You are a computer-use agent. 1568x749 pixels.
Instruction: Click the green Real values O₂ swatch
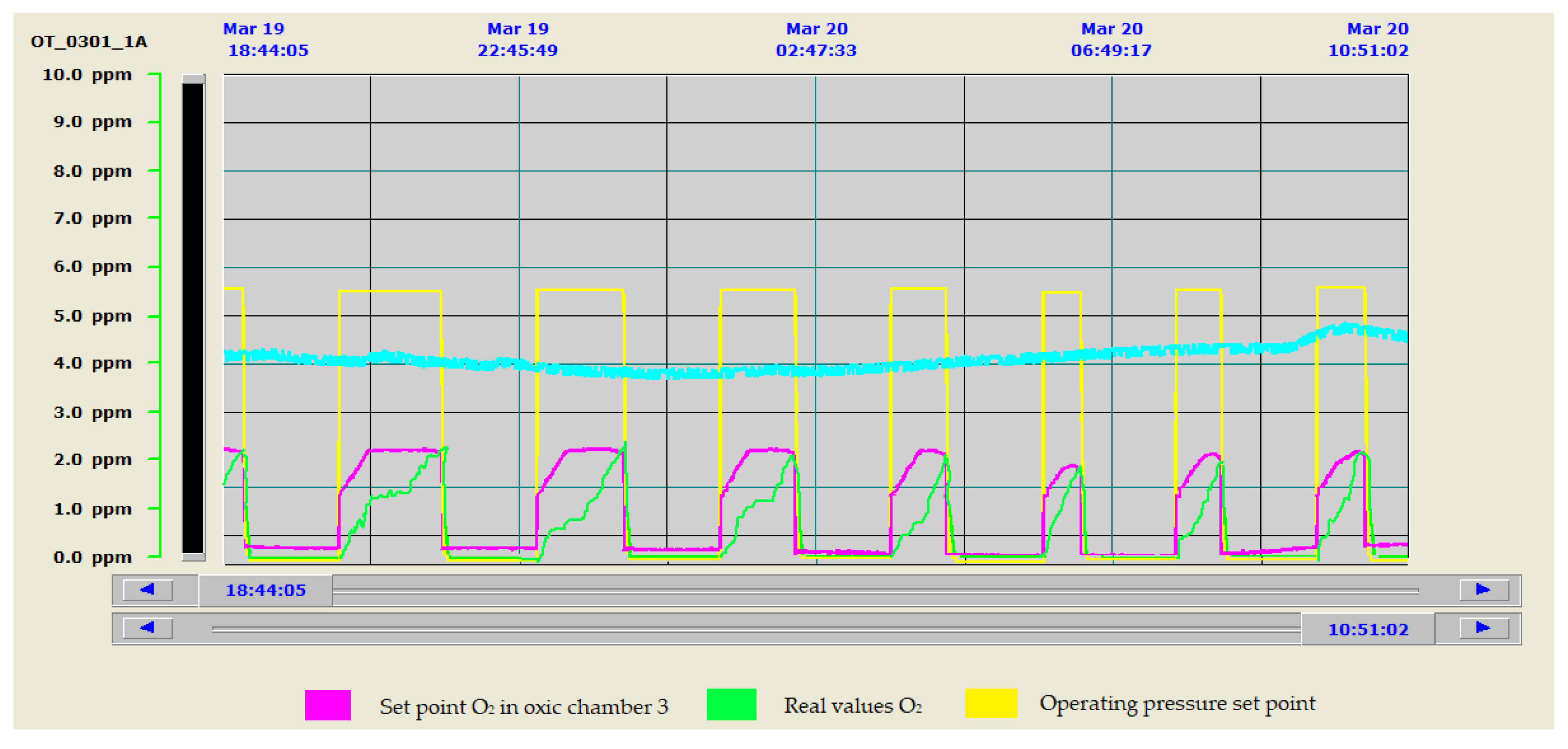731,705
